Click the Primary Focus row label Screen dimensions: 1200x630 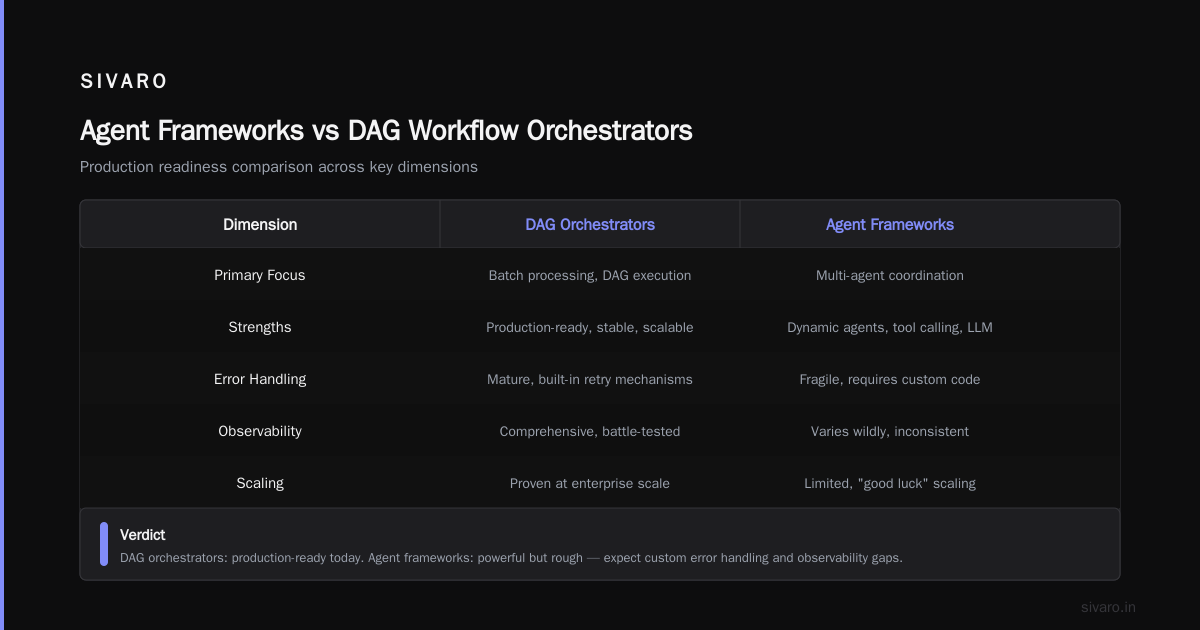(260, 275)
